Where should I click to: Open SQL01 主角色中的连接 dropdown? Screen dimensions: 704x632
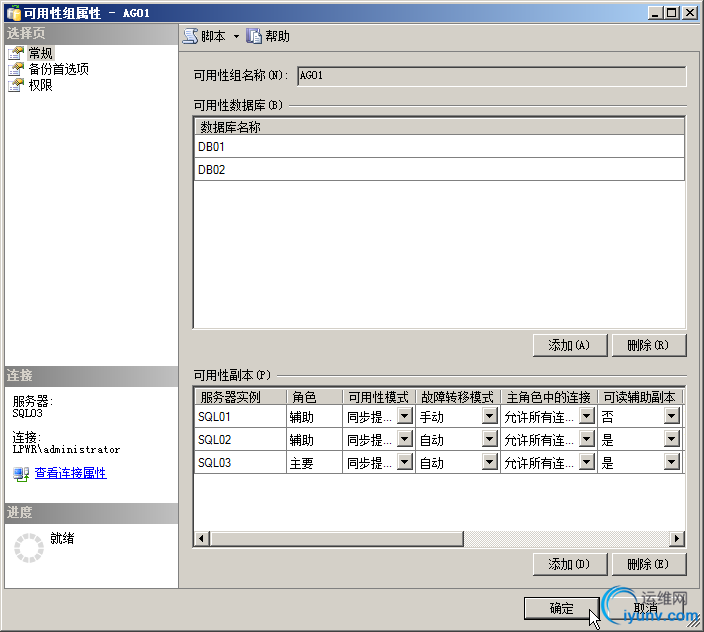[x=587, y=416]
